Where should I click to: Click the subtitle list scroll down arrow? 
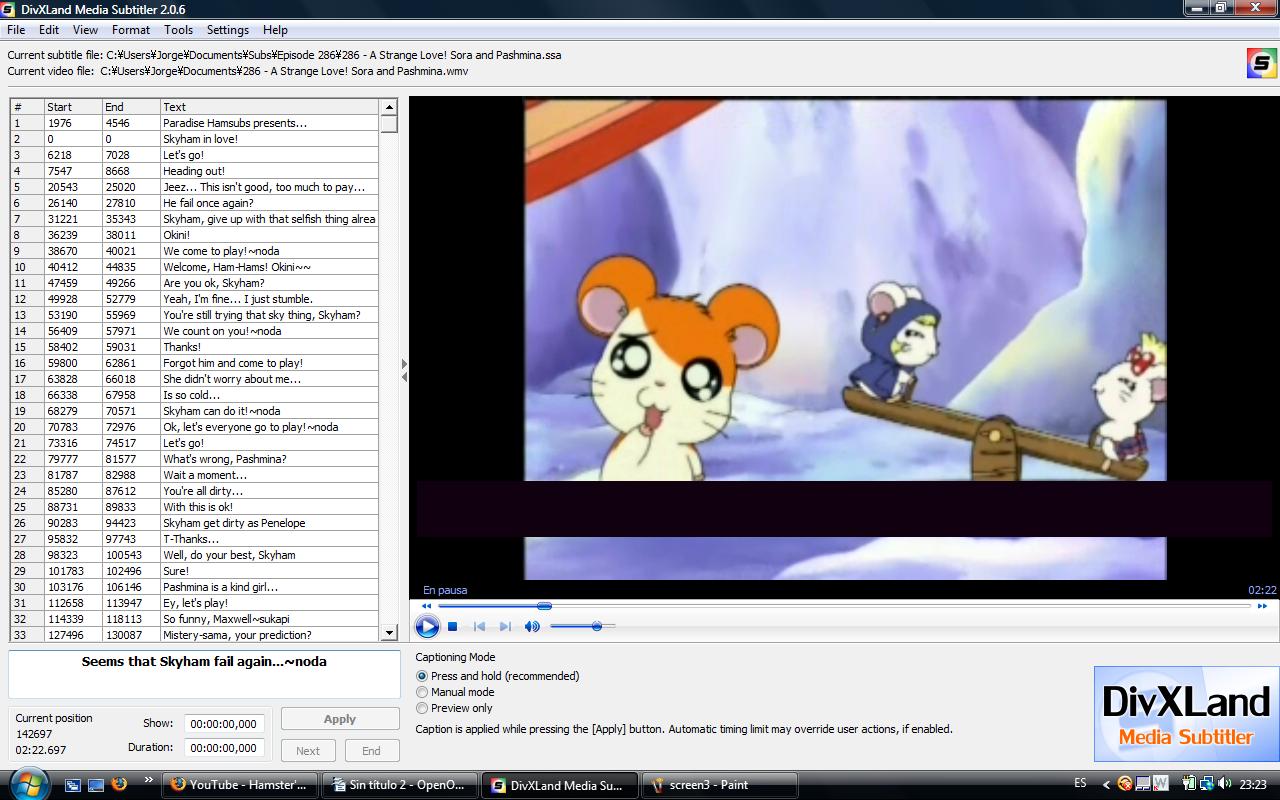tap(389, 633)
